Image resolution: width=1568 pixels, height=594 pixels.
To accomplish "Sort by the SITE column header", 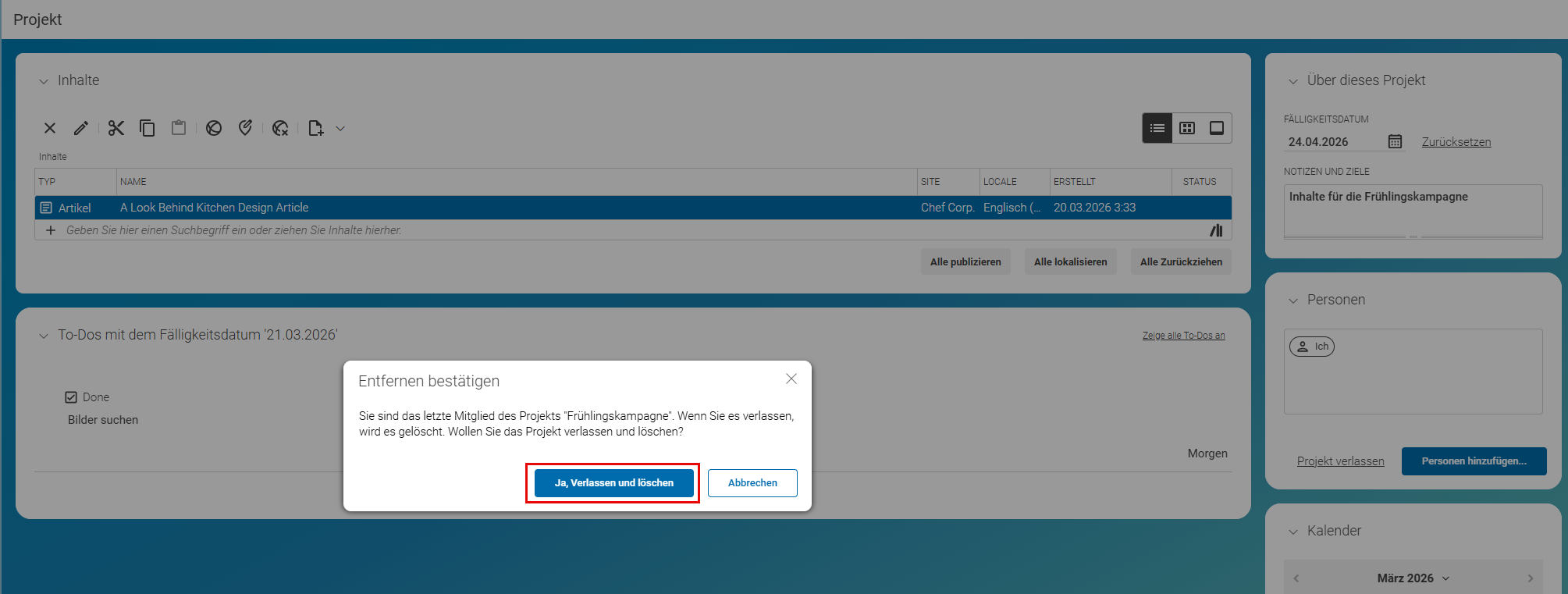I will [x=948, y=182].
